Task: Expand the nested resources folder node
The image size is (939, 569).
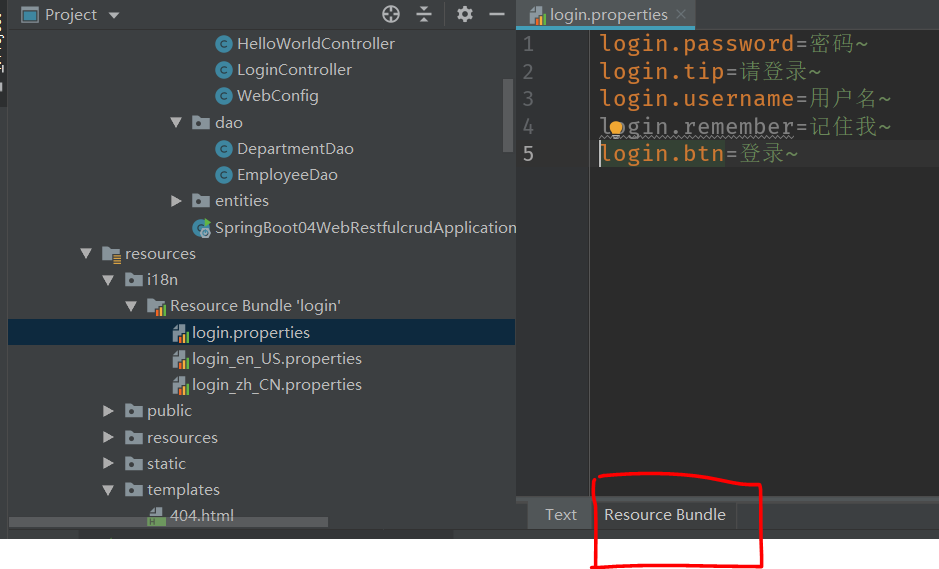Action: coord(108,437)
